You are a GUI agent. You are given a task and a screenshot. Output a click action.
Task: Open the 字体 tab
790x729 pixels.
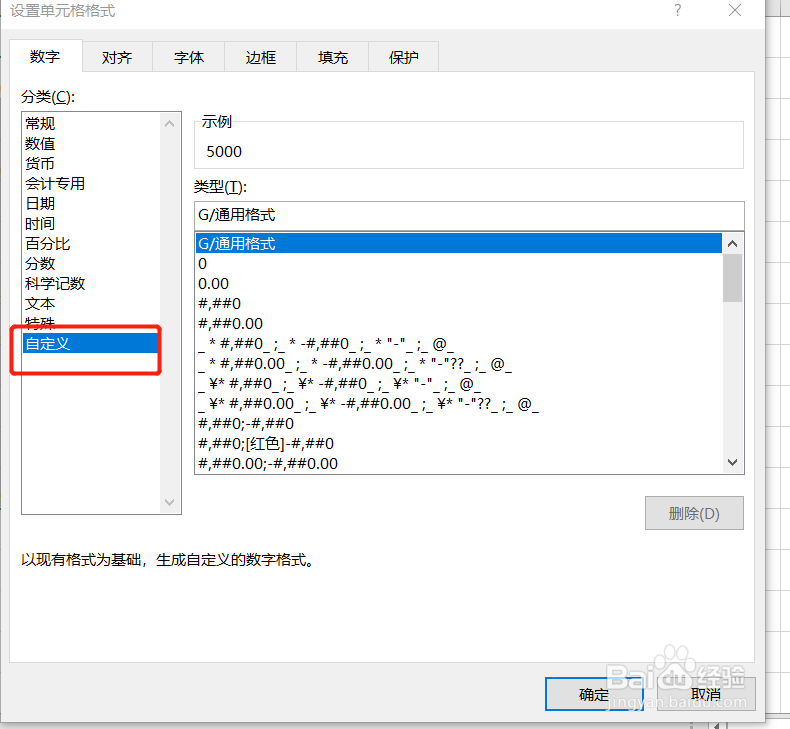point(189,57)
